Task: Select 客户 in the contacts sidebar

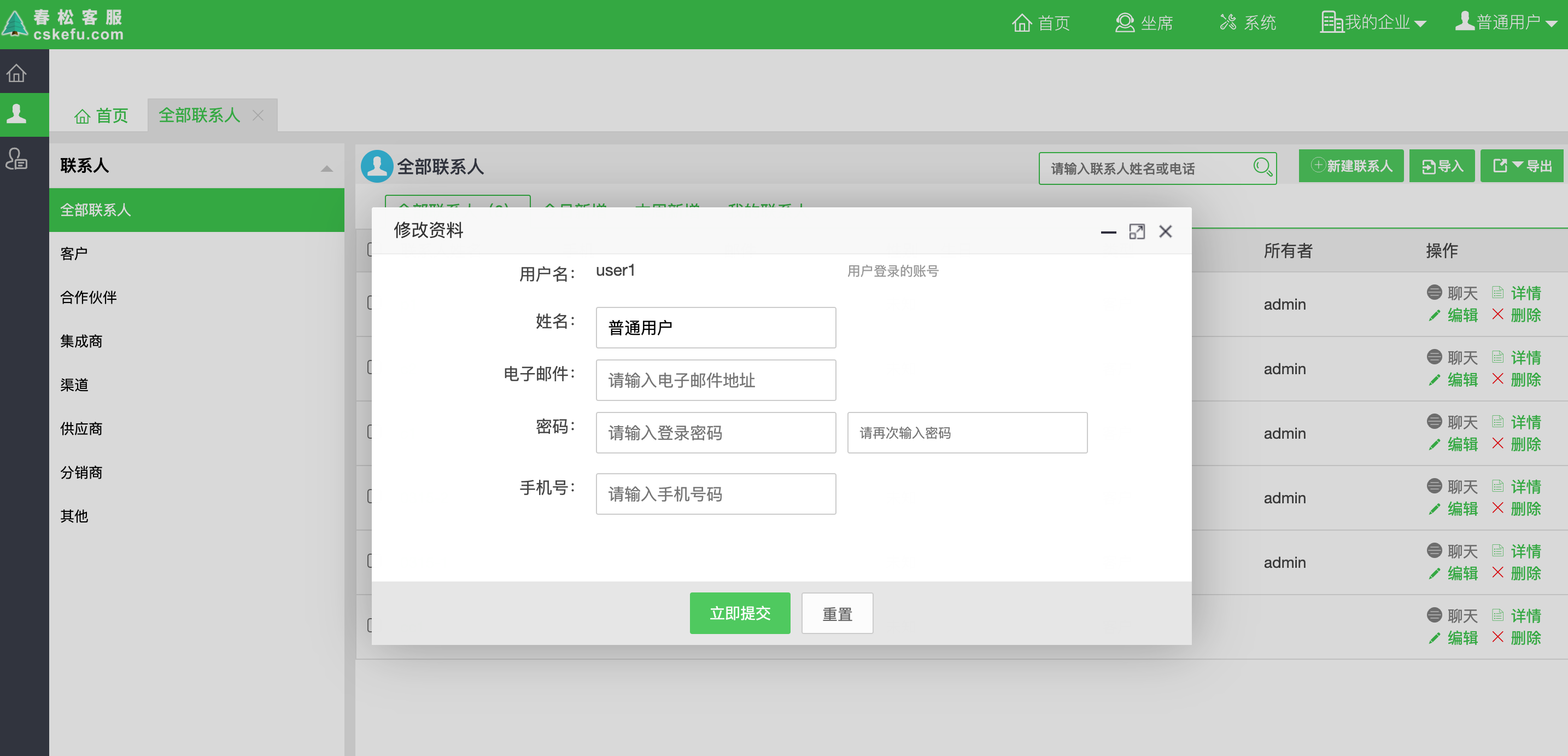Action: pos(74,253)
